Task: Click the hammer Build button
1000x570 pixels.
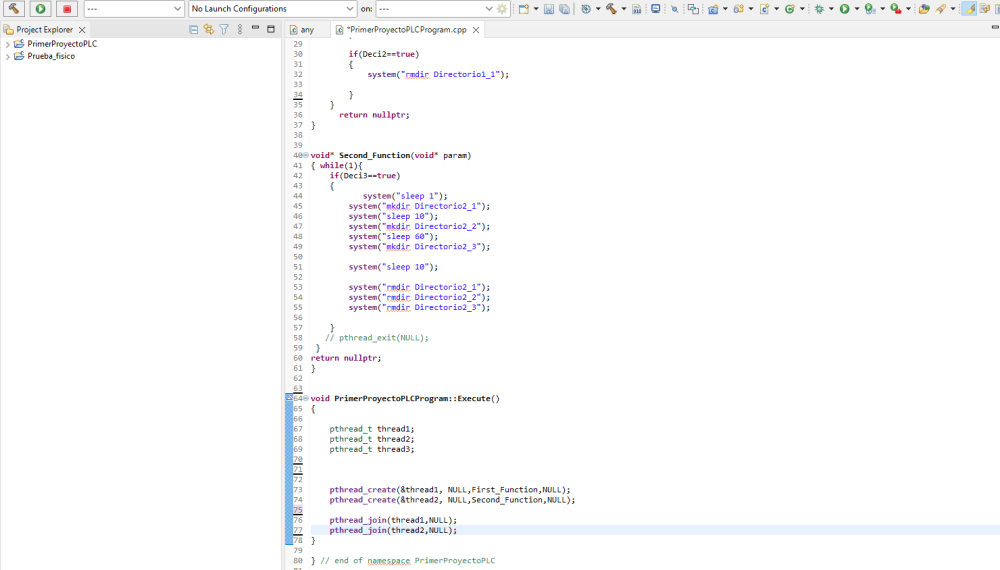Action: [14, 9]
